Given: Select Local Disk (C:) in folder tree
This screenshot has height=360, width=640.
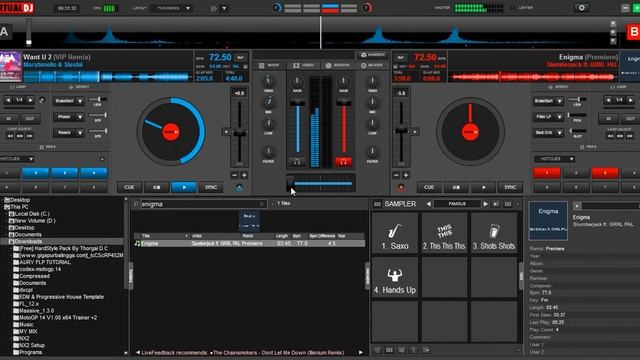Looking at the screenshot, I should (32, 214).
